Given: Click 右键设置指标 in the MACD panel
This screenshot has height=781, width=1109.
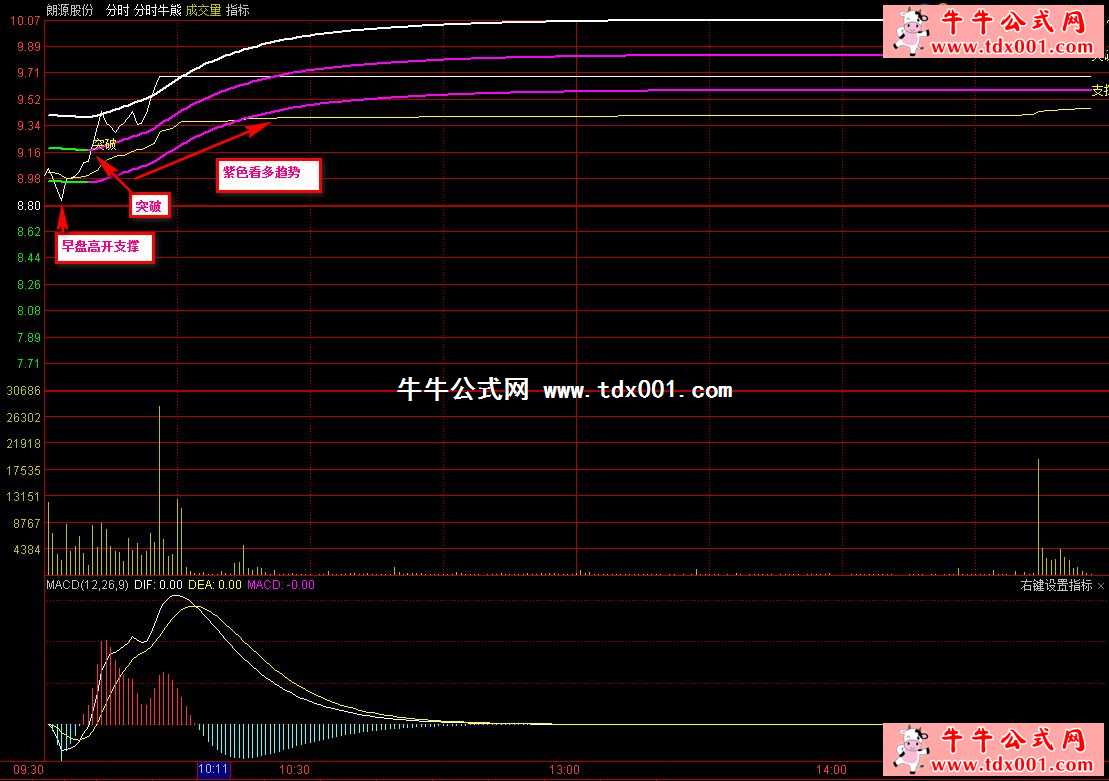Looking at the screenshot, I should [1056, 586].
